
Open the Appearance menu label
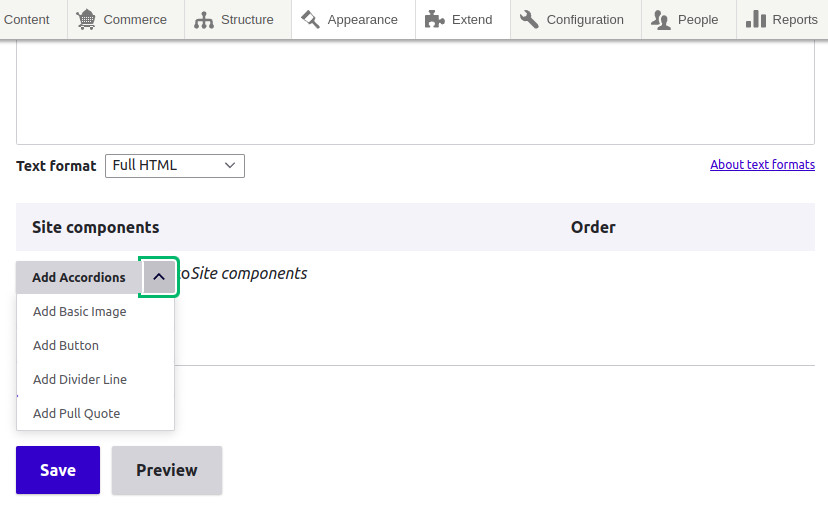(362, 20)
